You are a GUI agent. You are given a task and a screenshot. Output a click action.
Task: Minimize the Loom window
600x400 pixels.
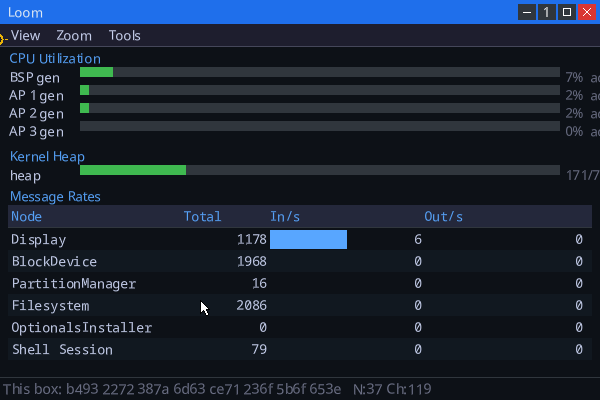coord(527,12)
